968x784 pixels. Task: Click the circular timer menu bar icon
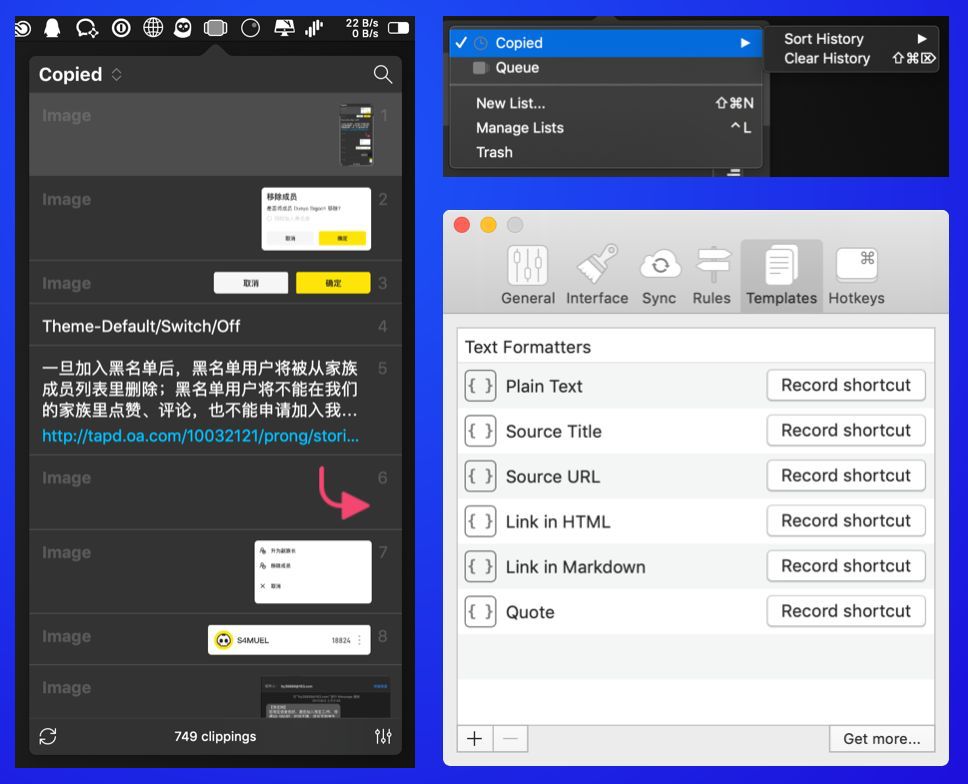250,28
